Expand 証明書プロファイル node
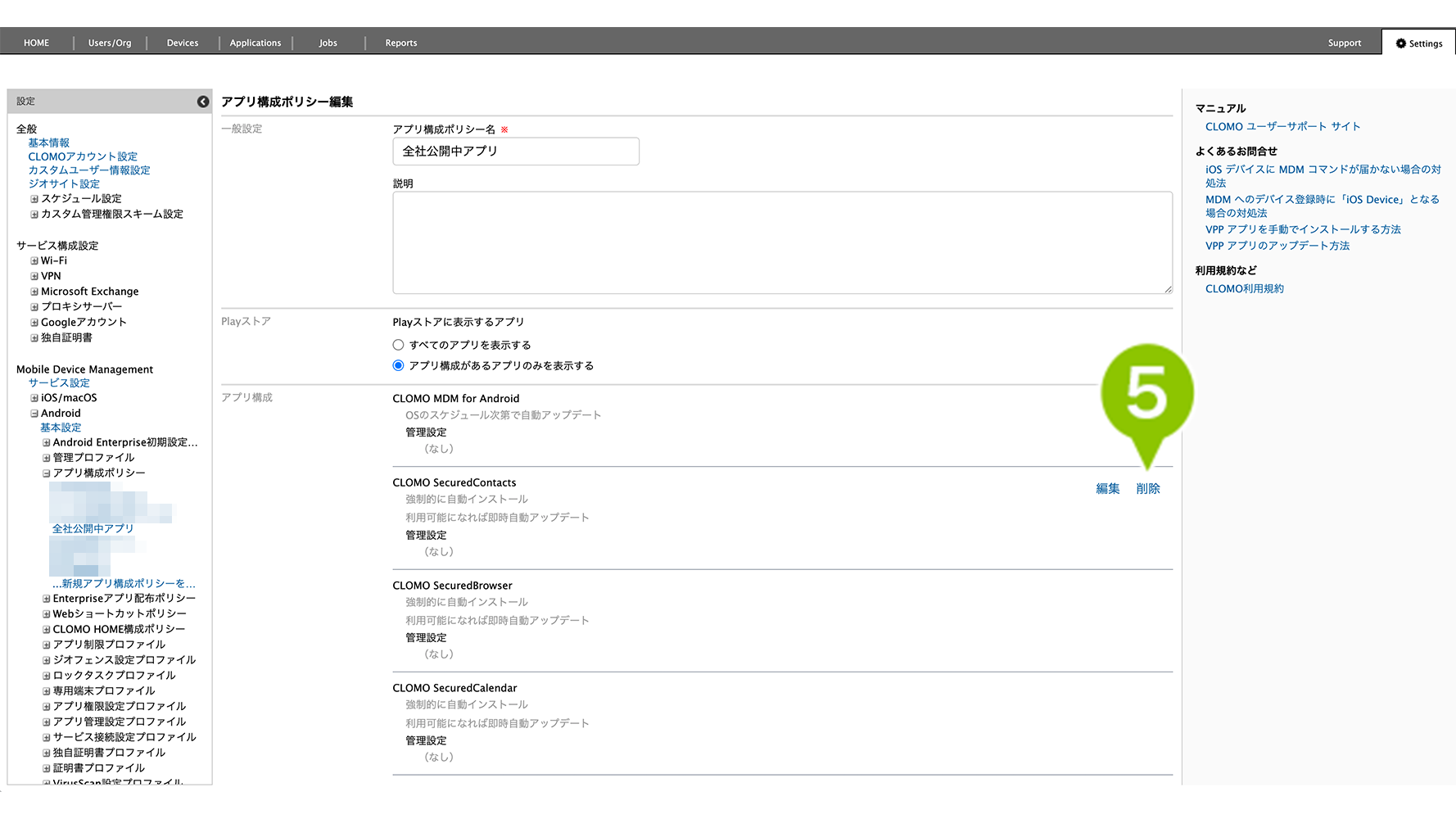Viewport: 1456px width, 819px height. [47, 768]
